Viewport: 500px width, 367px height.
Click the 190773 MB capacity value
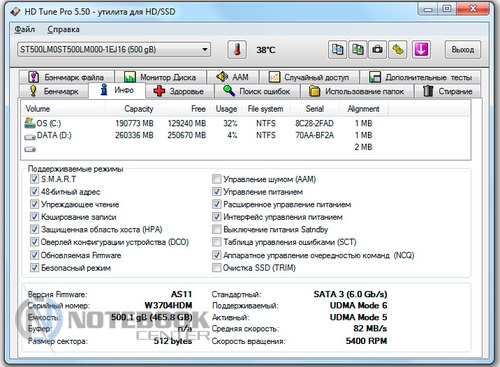[134, 123]
